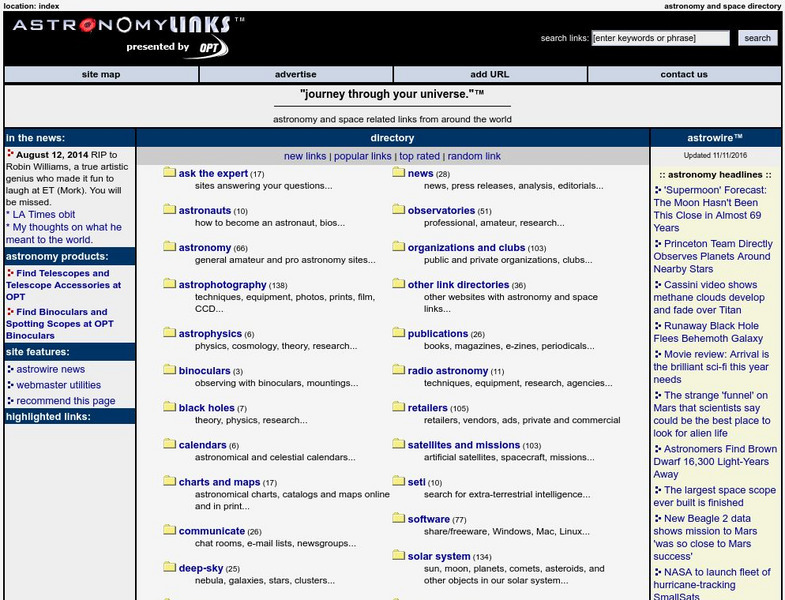Click the folder icon next to astronomy
The width and height of the screenshot is (785, 600).
[x=170, y=246]
